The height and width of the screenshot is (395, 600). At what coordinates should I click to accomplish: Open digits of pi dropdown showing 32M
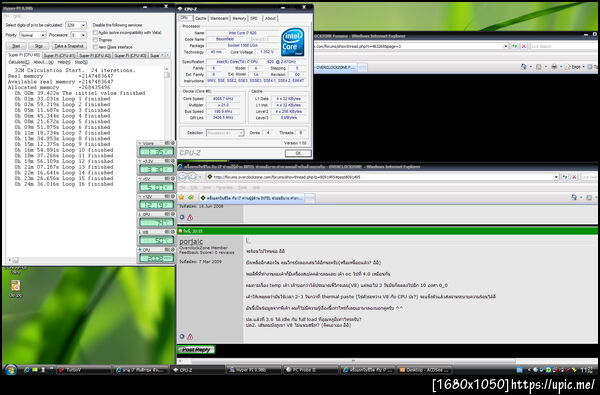click(x=76, y=25)
